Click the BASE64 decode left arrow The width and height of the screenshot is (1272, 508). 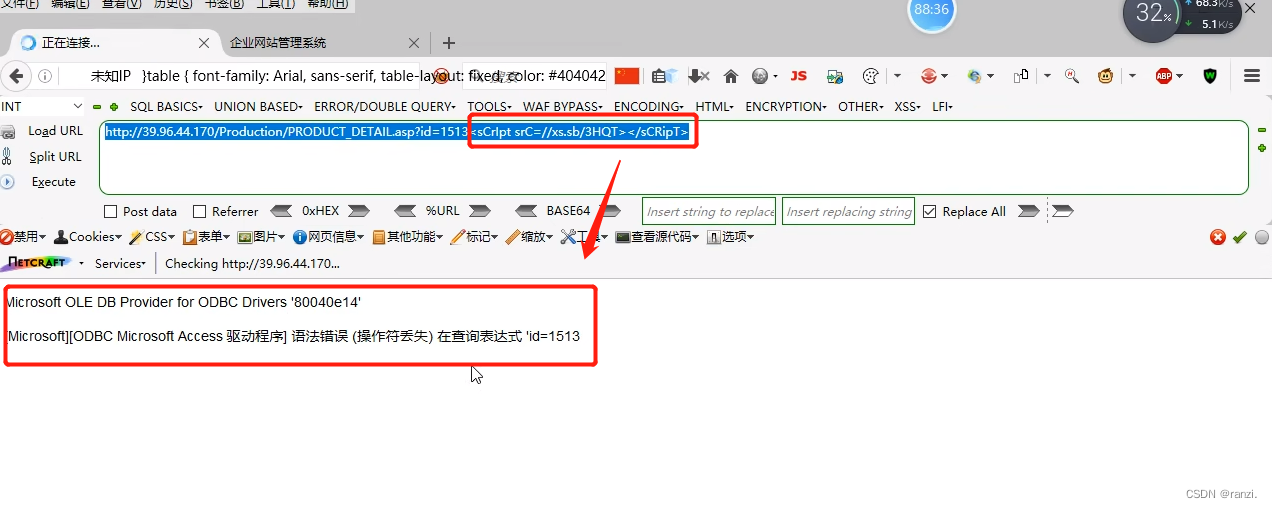tap(527, 211)
